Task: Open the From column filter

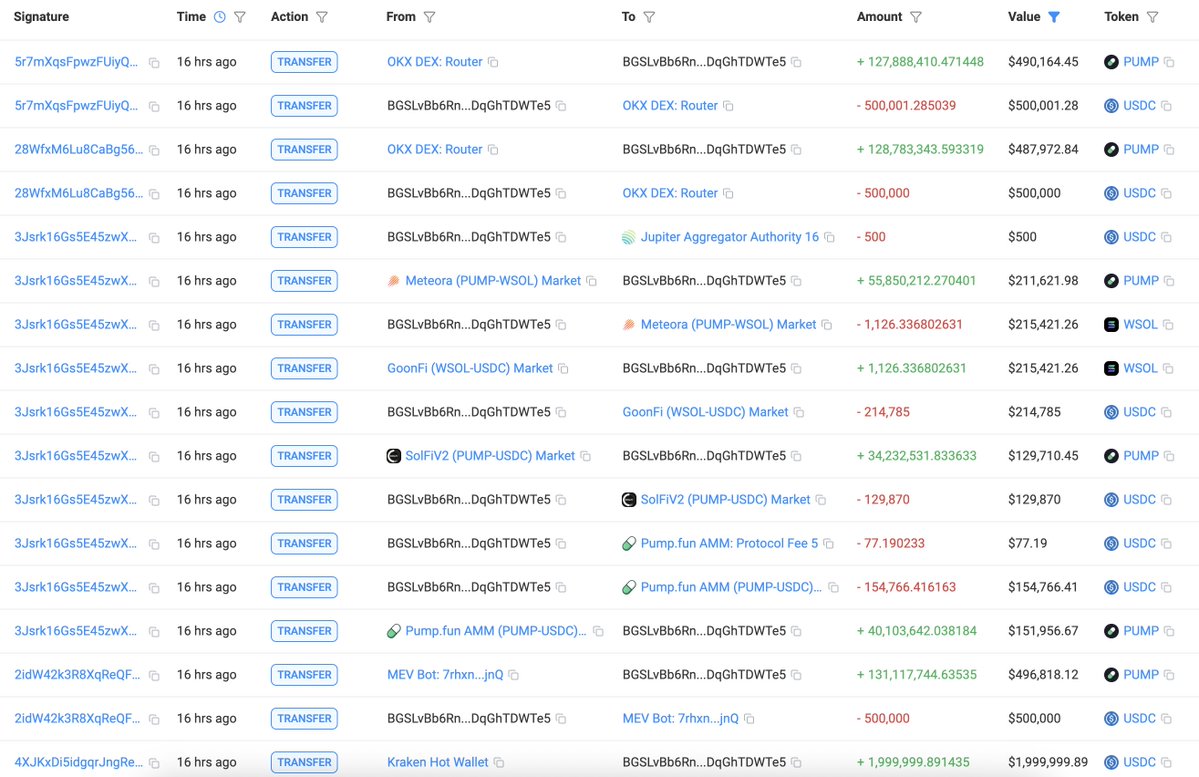Action: [x=429, y=17]
